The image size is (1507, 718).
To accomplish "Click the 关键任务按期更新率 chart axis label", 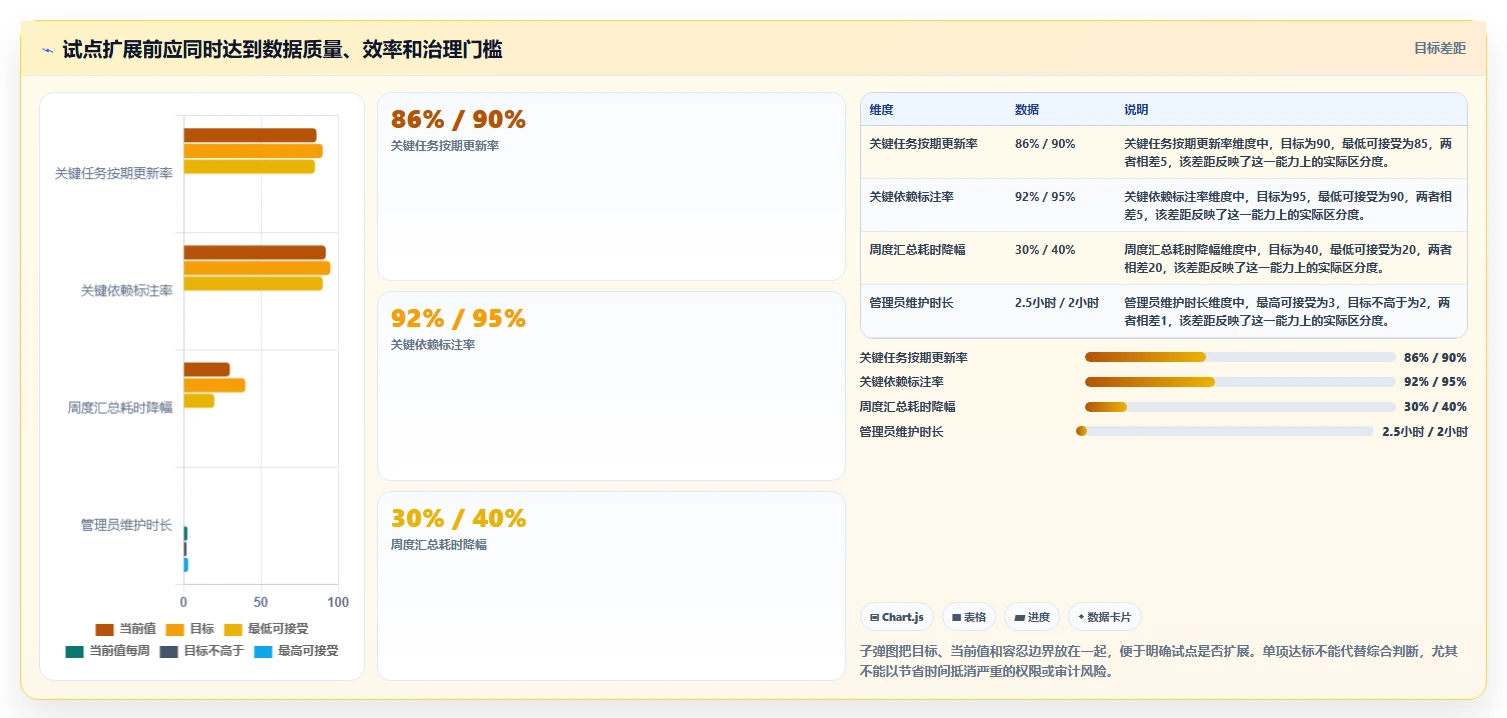I will coord(113,173).
